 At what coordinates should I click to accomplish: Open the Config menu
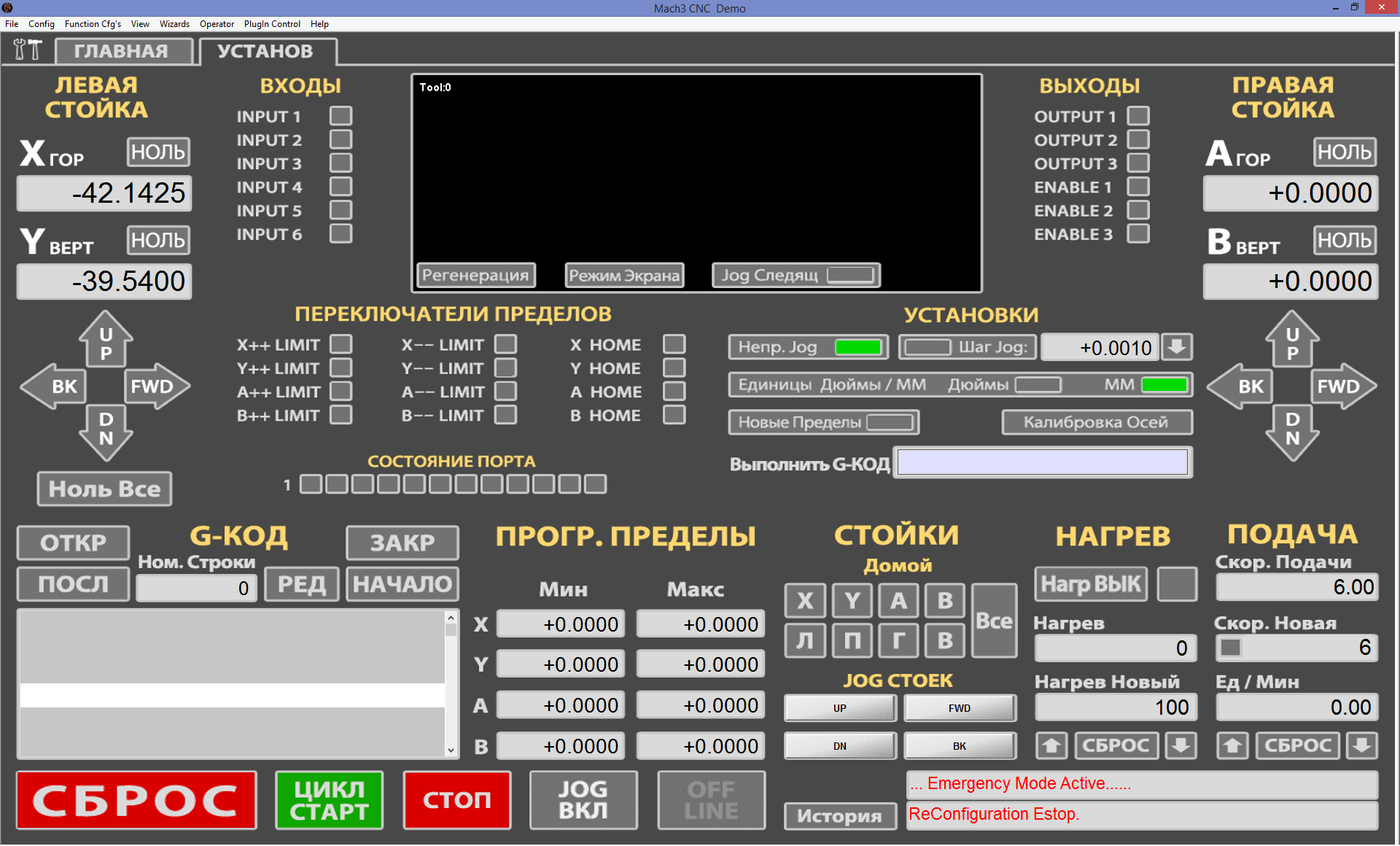(x=41, y=24)
